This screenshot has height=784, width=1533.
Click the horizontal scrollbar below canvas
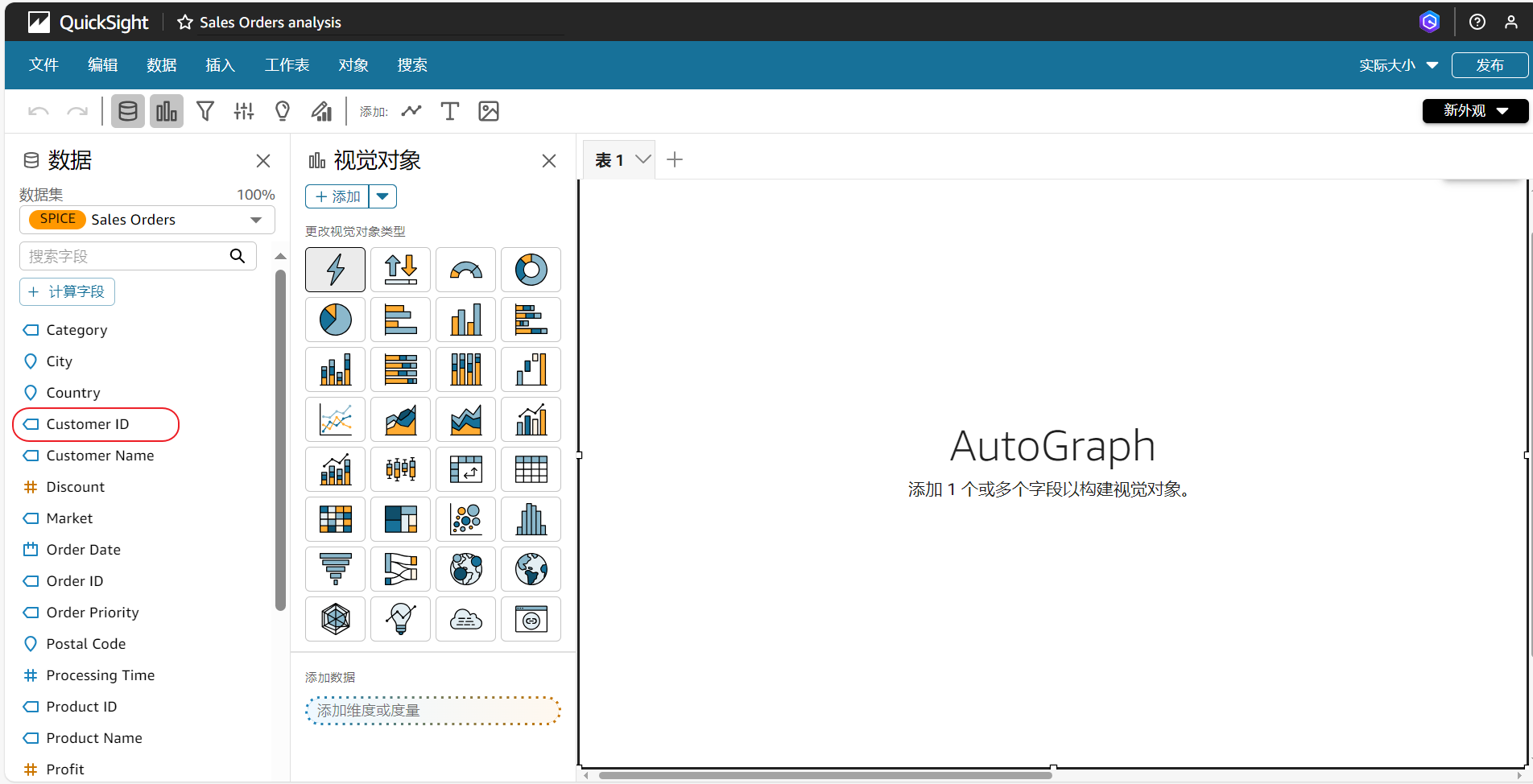pos(824,776)
